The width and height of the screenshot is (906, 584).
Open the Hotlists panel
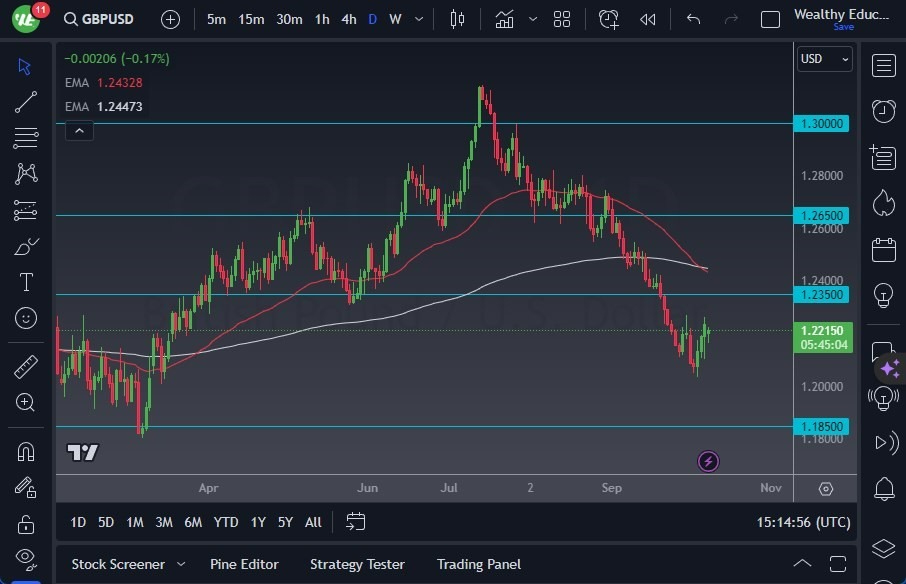pos(884,203)
